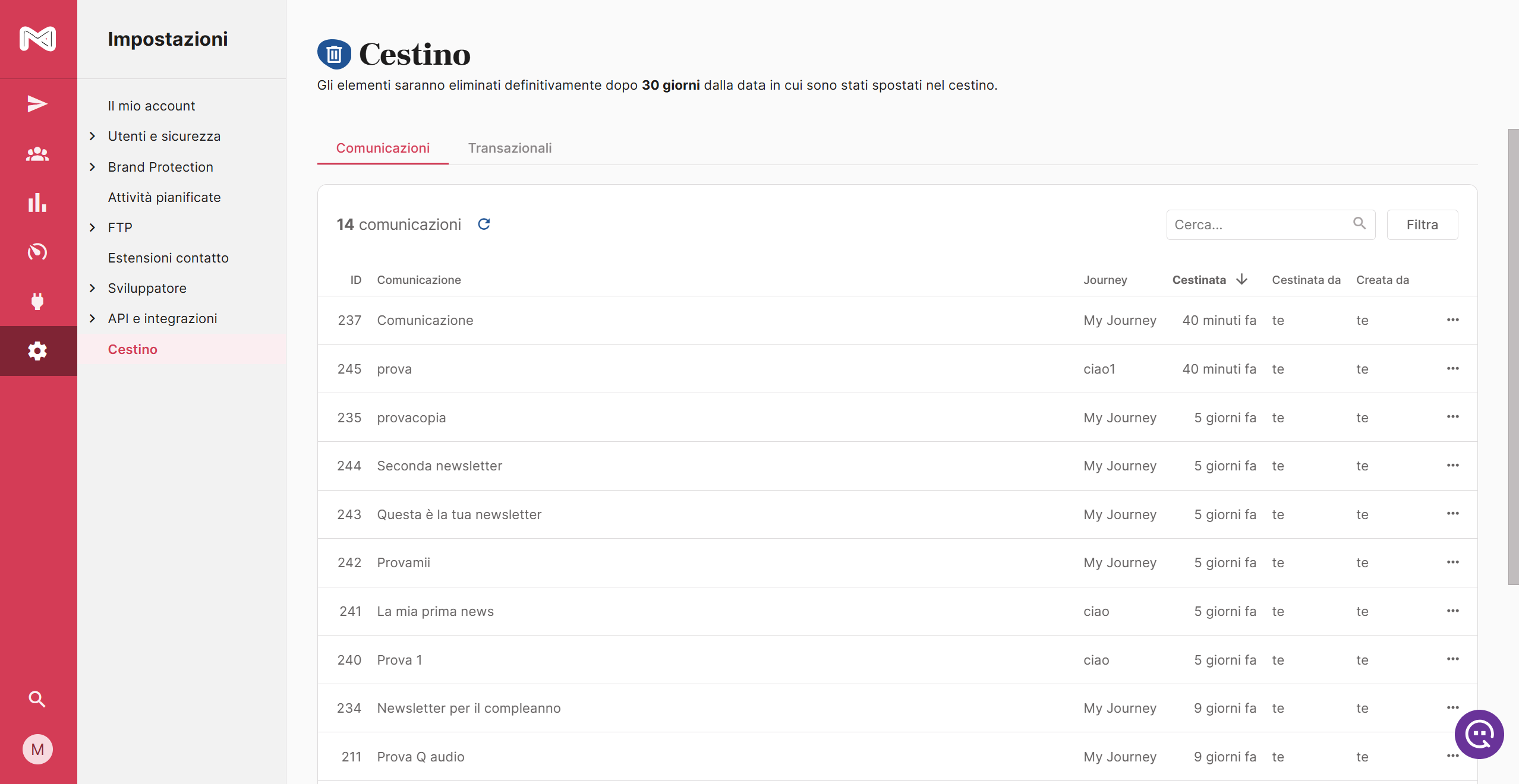This screenshot has width=1519, height=784.
Task: Open the integrations plug icon
Action: click(37, 301)
